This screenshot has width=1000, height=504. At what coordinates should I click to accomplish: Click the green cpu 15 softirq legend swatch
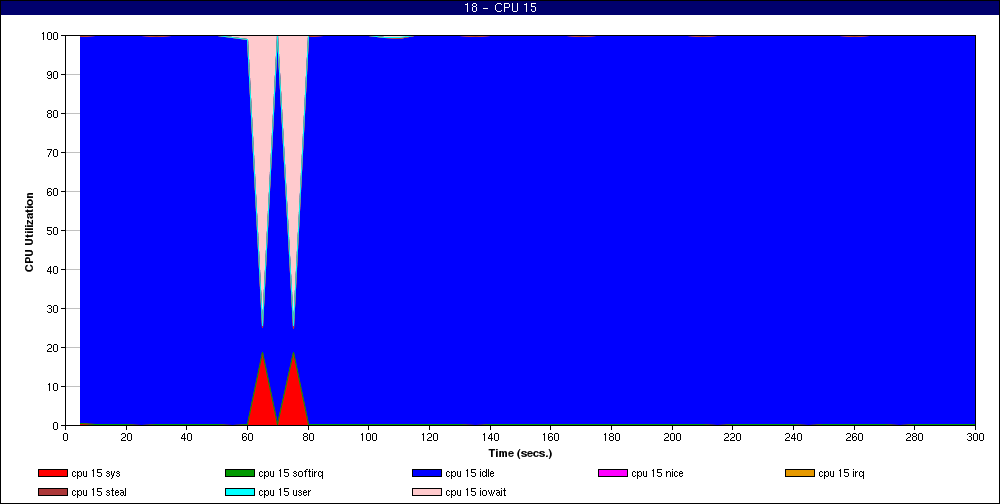click(239, 473)
